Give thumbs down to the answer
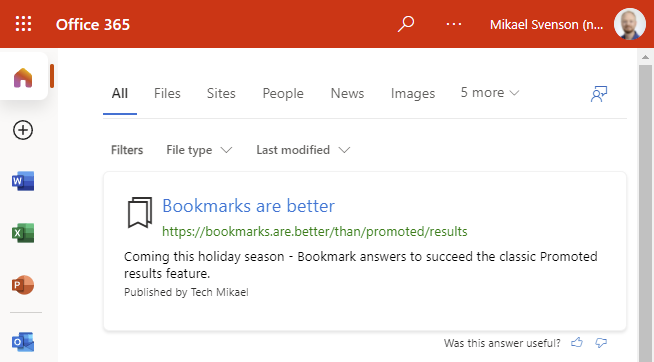Viewport: 654px width, 362px height. coord(601,343)
